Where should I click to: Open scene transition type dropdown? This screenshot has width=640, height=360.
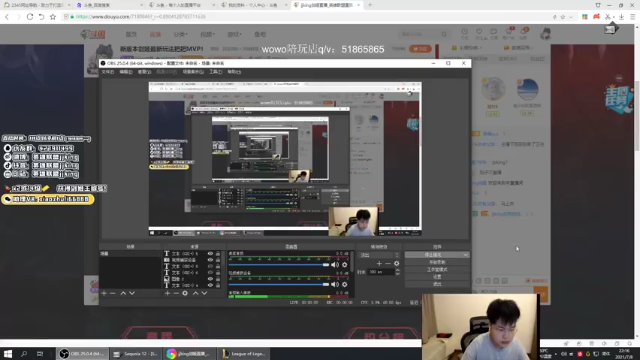click(379, 255)
